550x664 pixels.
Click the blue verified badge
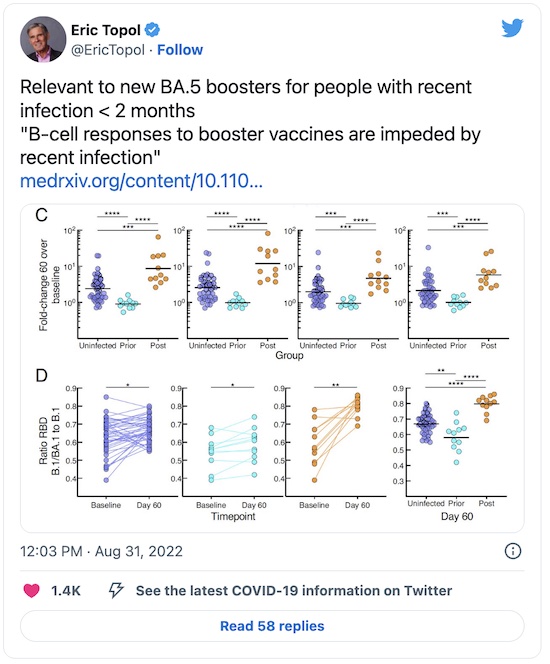point(152,30)
